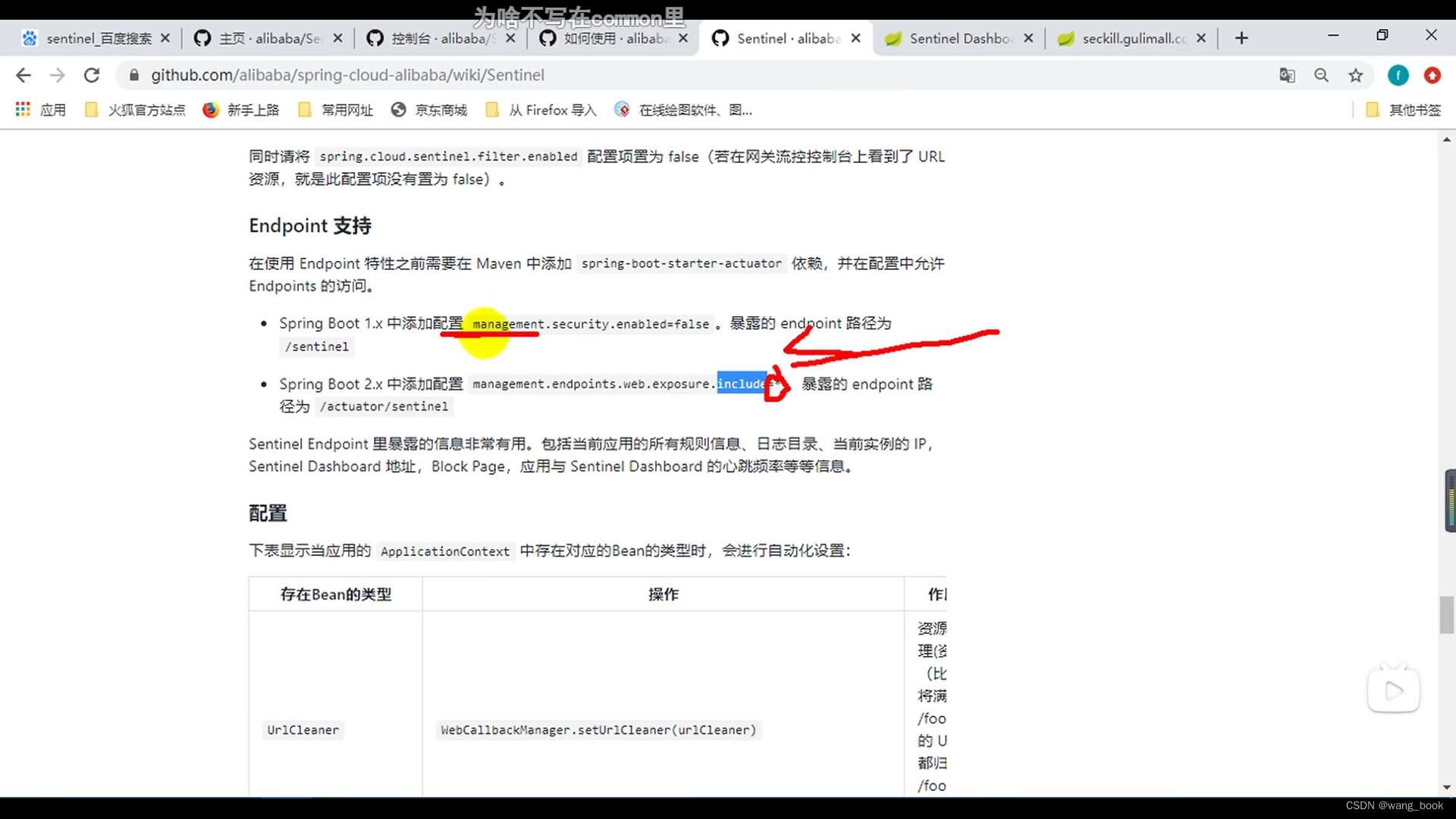
Task: Click the Endpoint 支持 heading
Action: click(310, 226)
